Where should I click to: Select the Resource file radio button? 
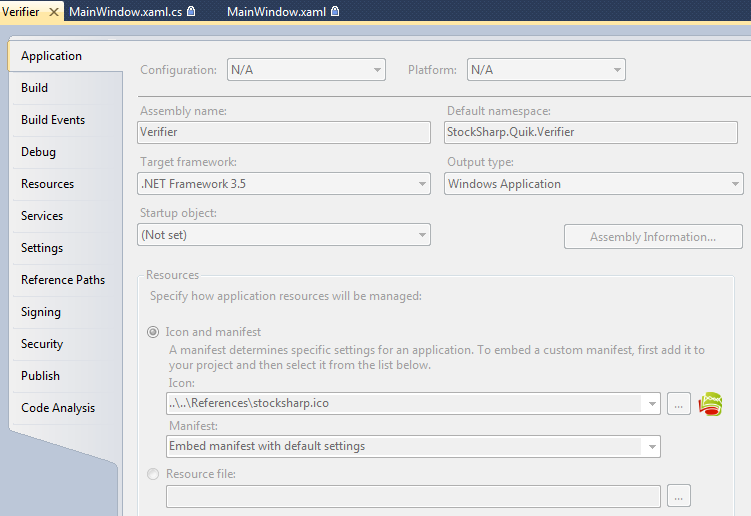point(153,474)
